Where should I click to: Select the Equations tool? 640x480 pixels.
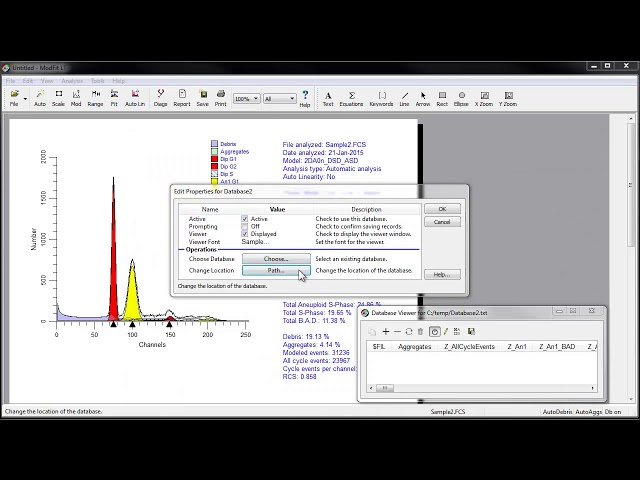coord(351,99)
